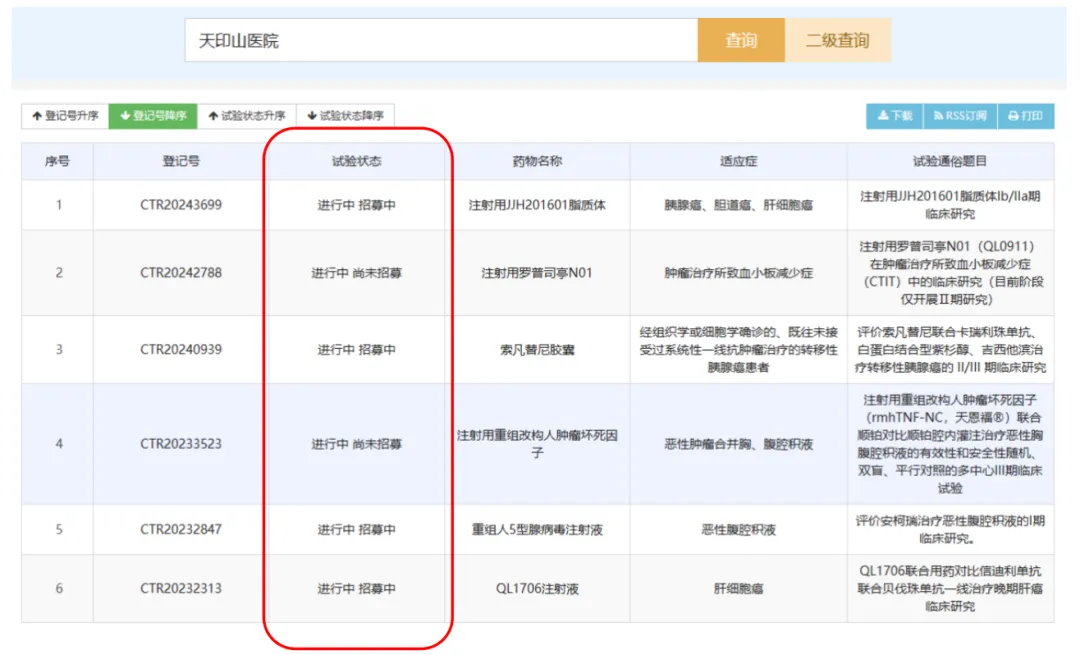This screenshot has height=655, width=1080.
Task: Click the 下载 download button
Action: coord(895,116)
